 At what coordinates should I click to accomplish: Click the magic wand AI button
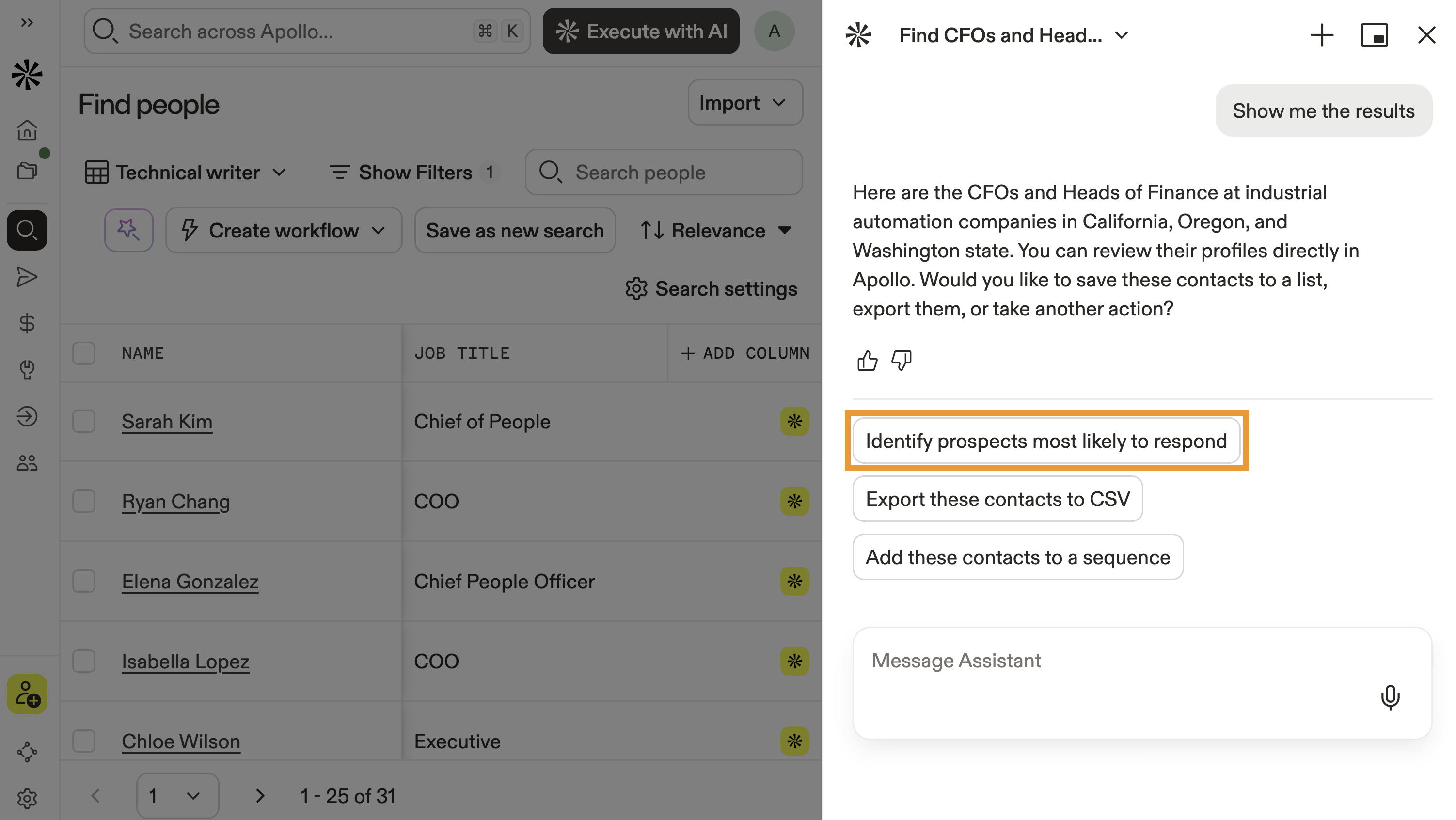[x=128, y=230]
